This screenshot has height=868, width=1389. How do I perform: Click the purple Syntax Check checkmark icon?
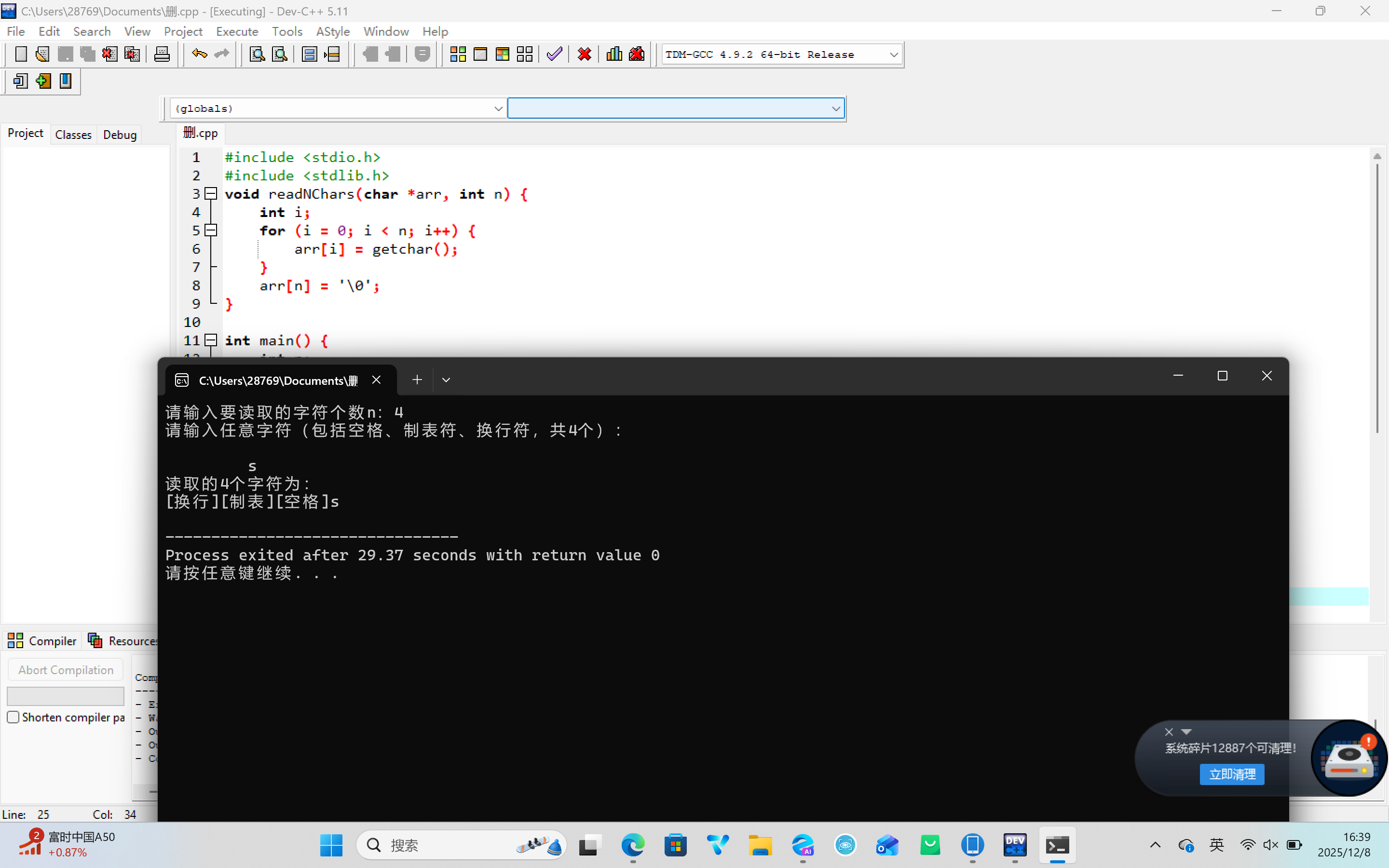tap(555, 54)
